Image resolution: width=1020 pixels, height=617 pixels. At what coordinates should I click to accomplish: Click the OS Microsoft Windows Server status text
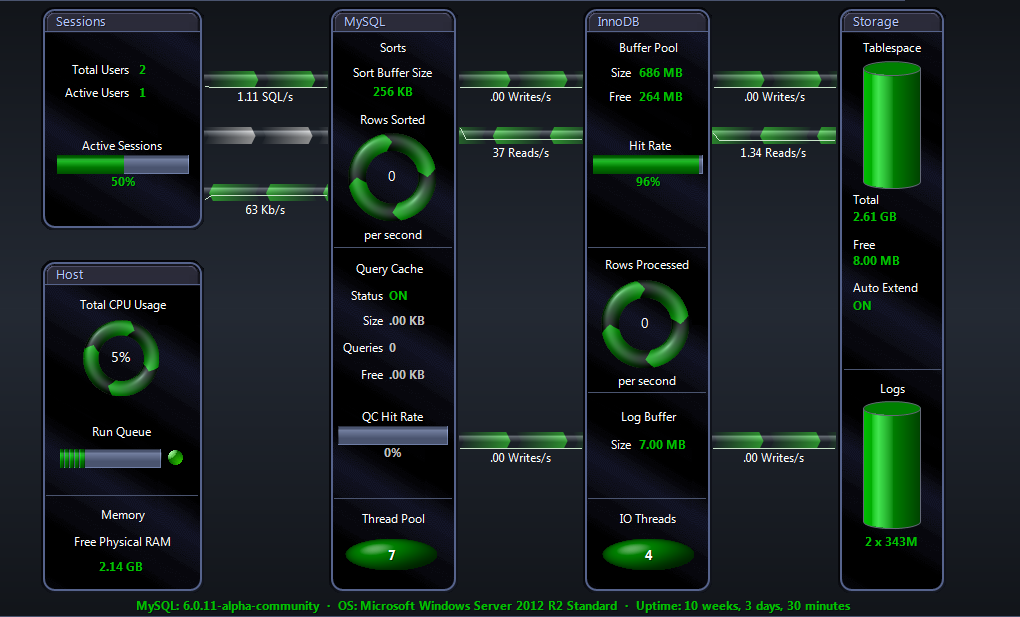pos(477,606)
